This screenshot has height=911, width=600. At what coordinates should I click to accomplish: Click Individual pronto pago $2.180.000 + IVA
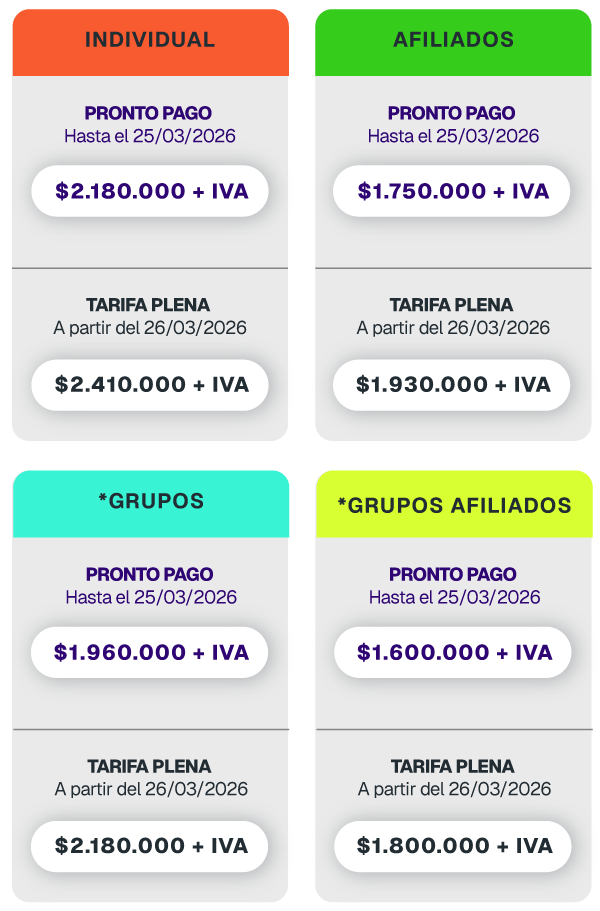point(150,191)
